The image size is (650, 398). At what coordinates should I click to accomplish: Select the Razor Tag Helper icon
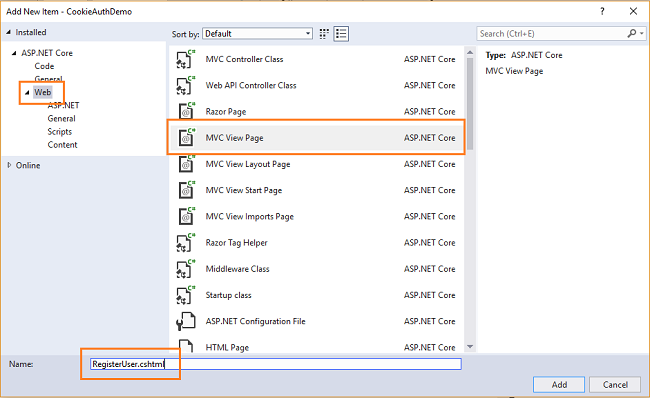(x=185, y=243)
